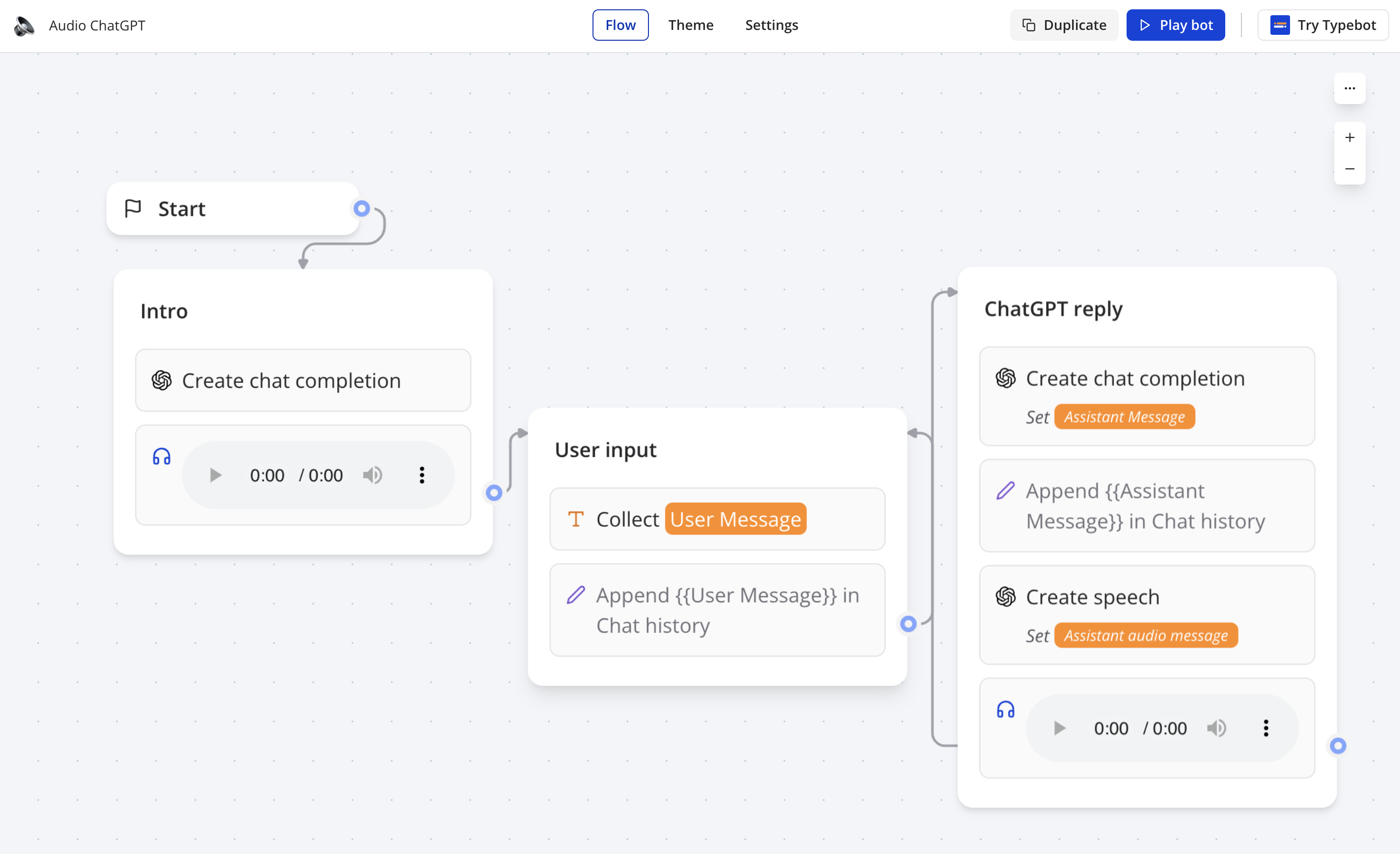Viewport: 1400px width, 854px height.
Task: Play the Intro audio clip
Action: tap(215, 475)
